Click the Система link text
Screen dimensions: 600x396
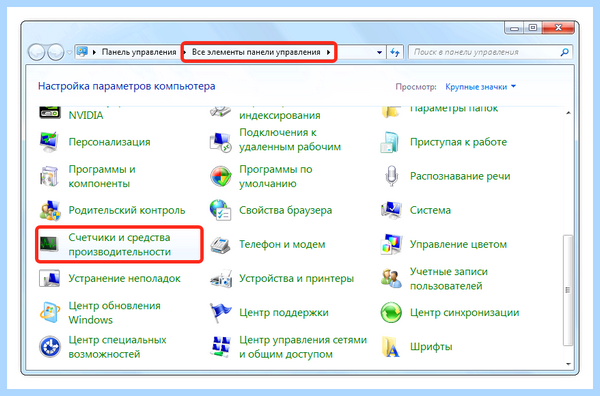click(x=430, y=210)
